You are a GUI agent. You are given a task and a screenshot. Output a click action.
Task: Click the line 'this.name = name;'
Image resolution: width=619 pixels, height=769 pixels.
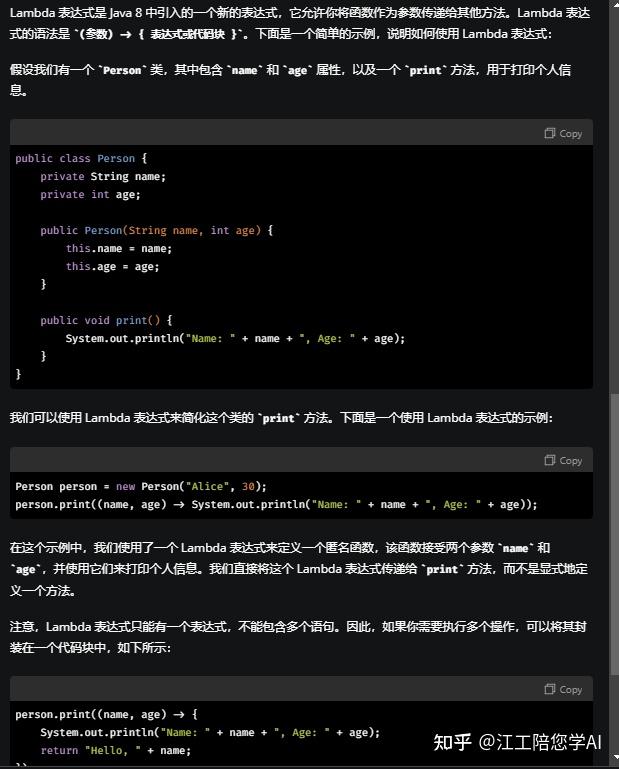point(119,249)
